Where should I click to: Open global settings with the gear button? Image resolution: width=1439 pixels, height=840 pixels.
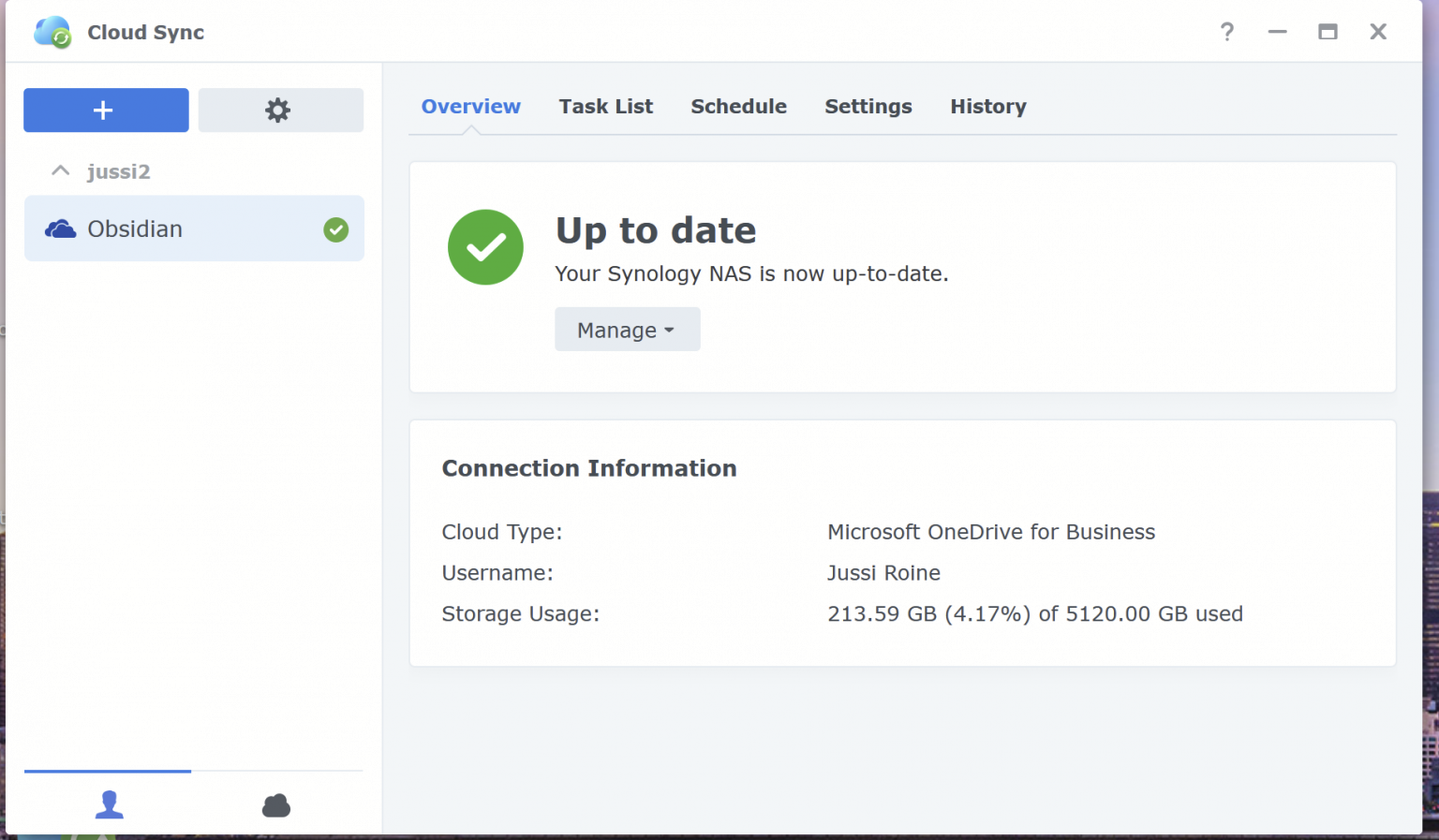coord(281,110)
